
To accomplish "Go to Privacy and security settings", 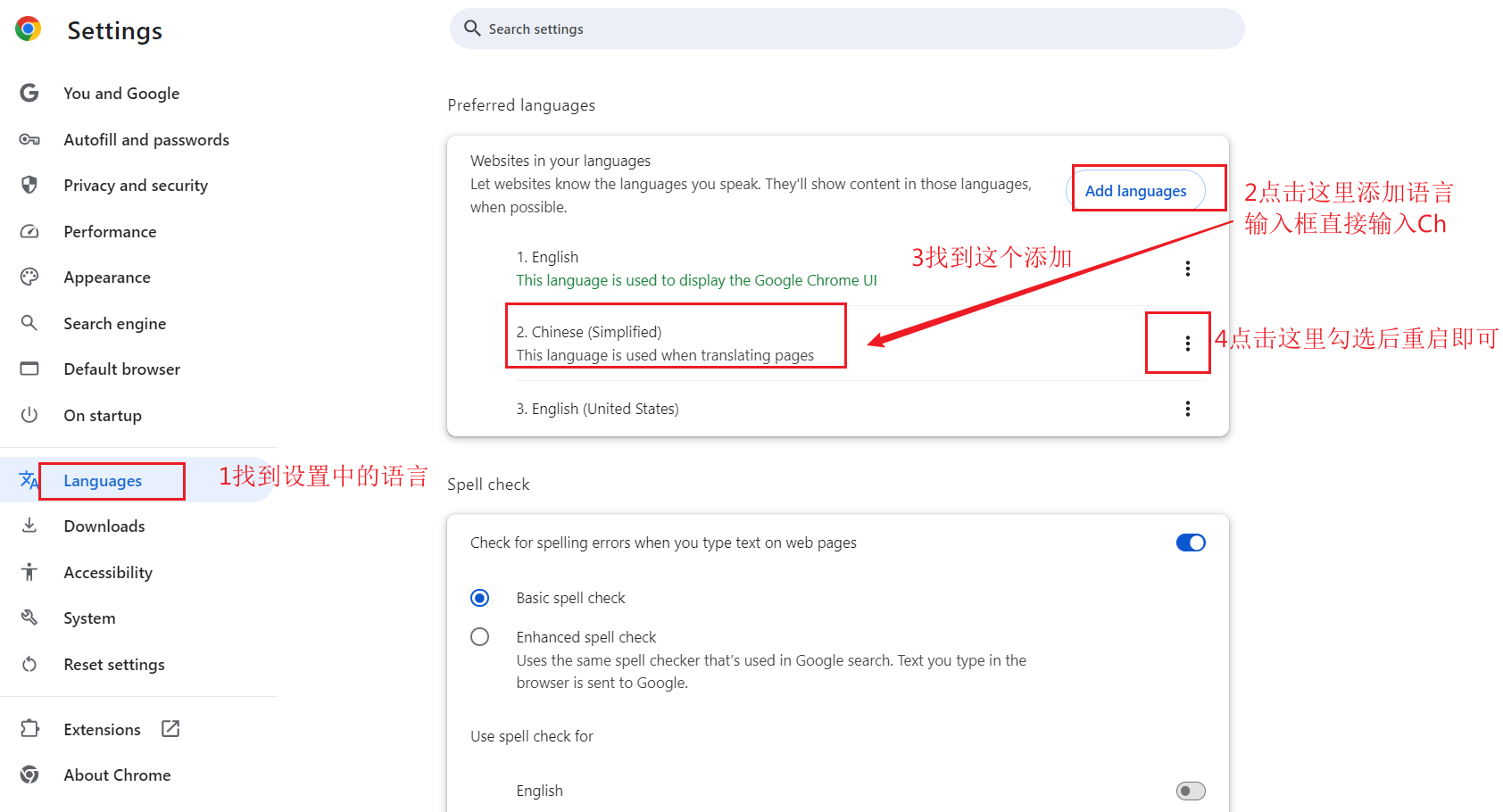I will pos(136,185).
